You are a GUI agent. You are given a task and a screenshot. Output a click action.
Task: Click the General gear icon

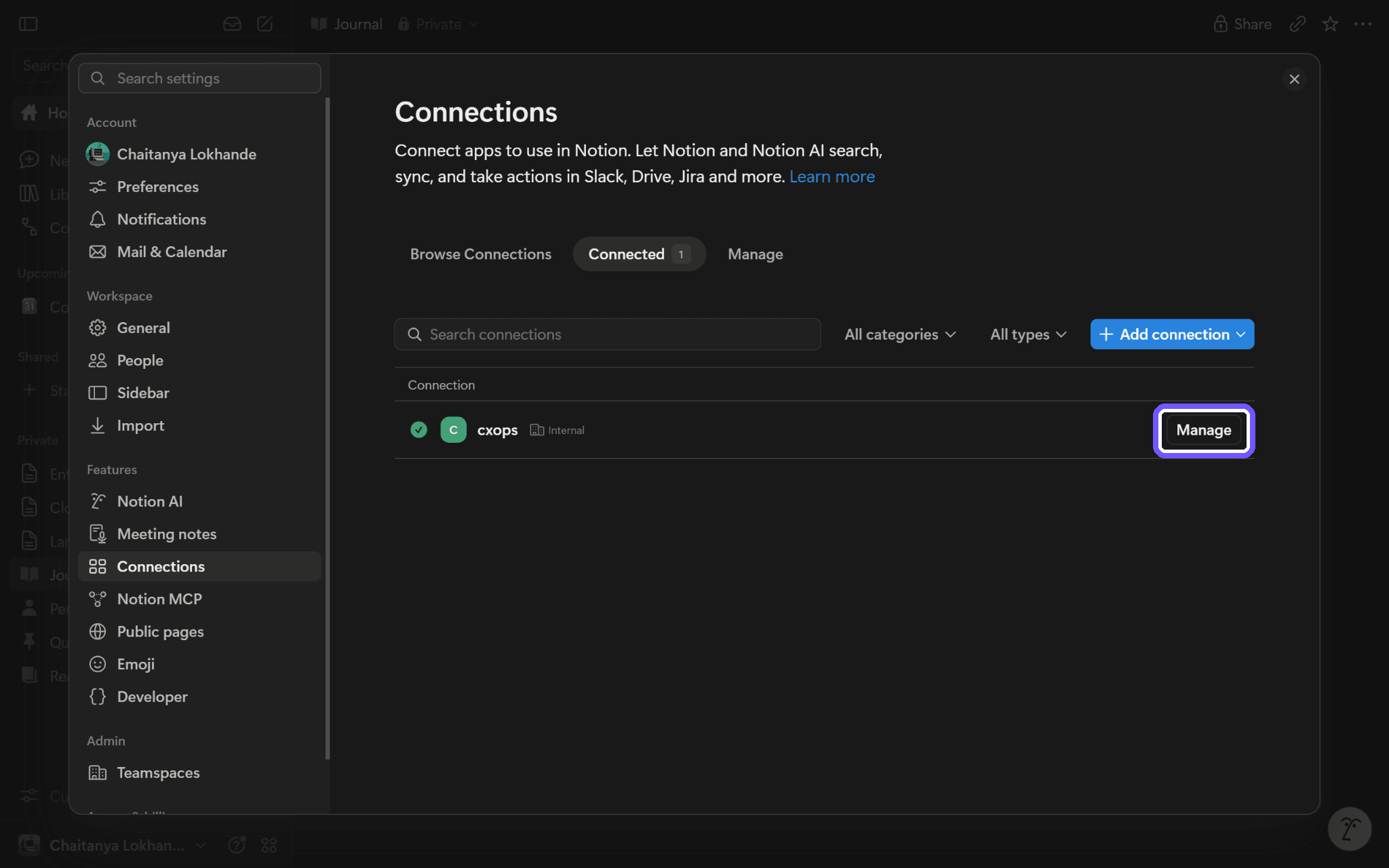click(98, 328)
